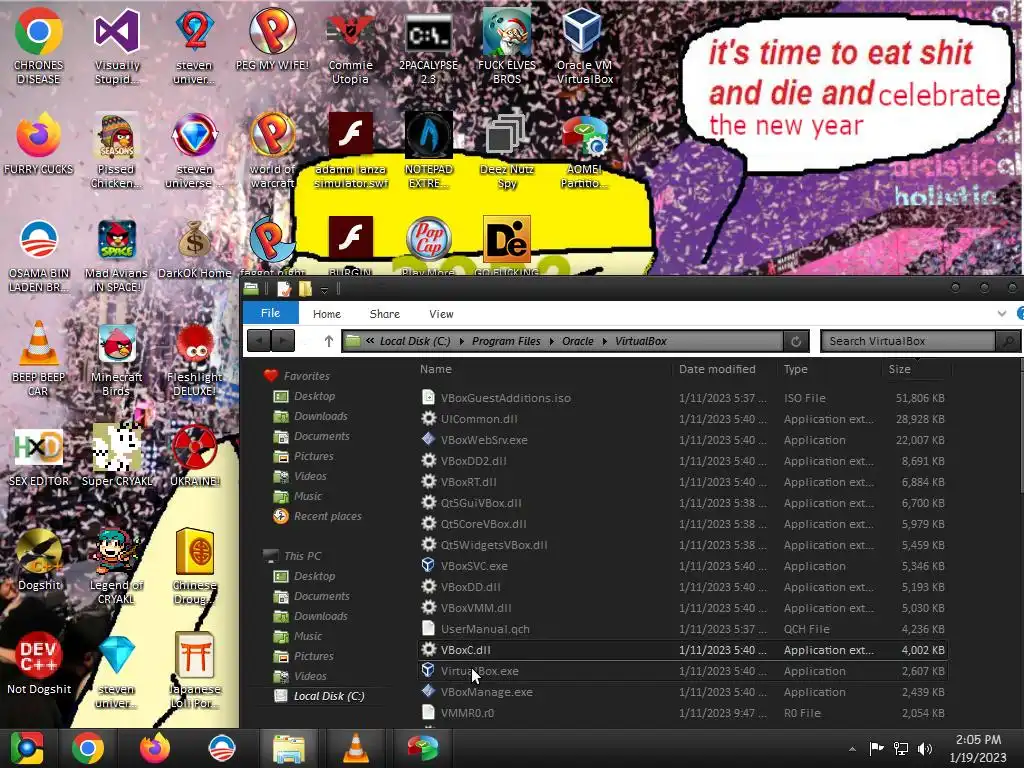1024x768 pixels.
Task: Open HxD hex editor desktop icon
Action: 39,456
